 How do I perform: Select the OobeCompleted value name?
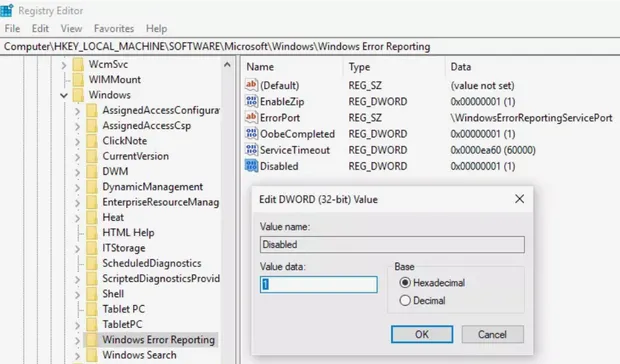pos(297,134)
